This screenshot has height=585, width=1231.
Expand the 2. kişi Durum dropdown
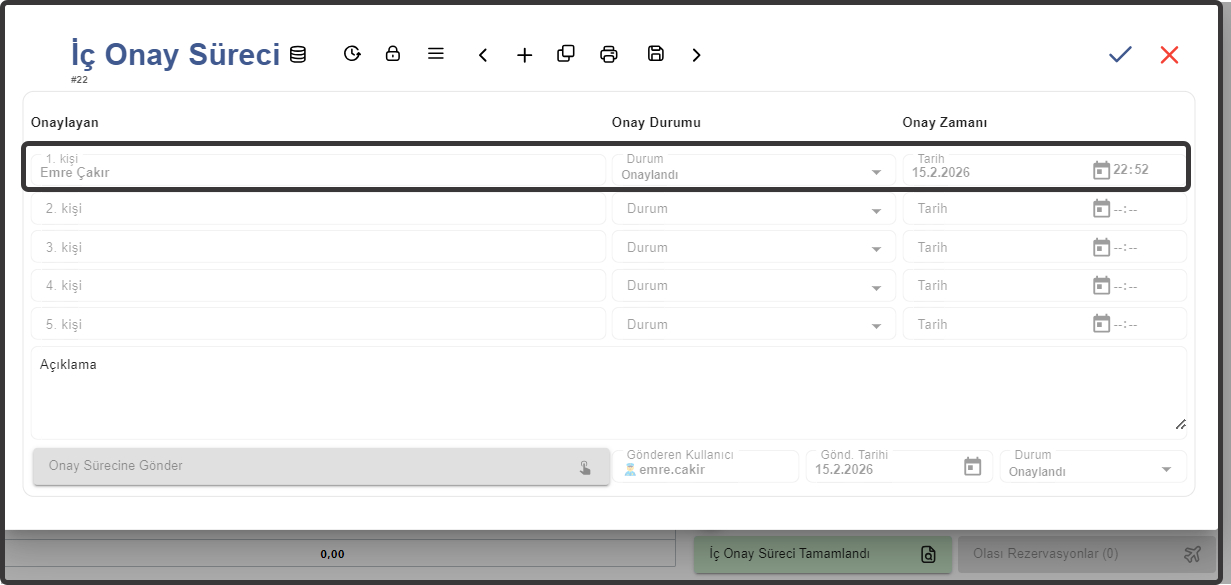click(x=876, y=211)
